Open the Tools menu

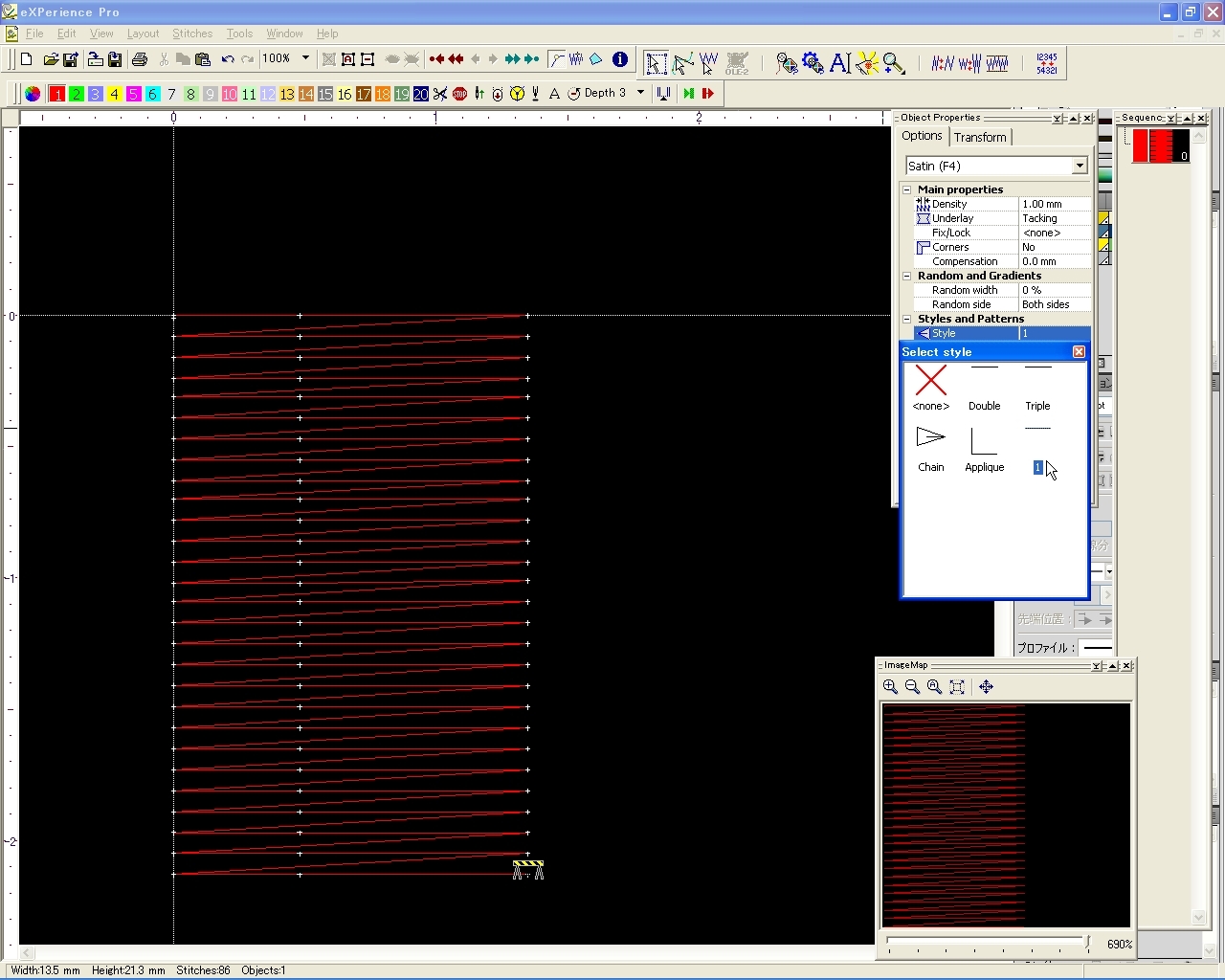point(239,33)
